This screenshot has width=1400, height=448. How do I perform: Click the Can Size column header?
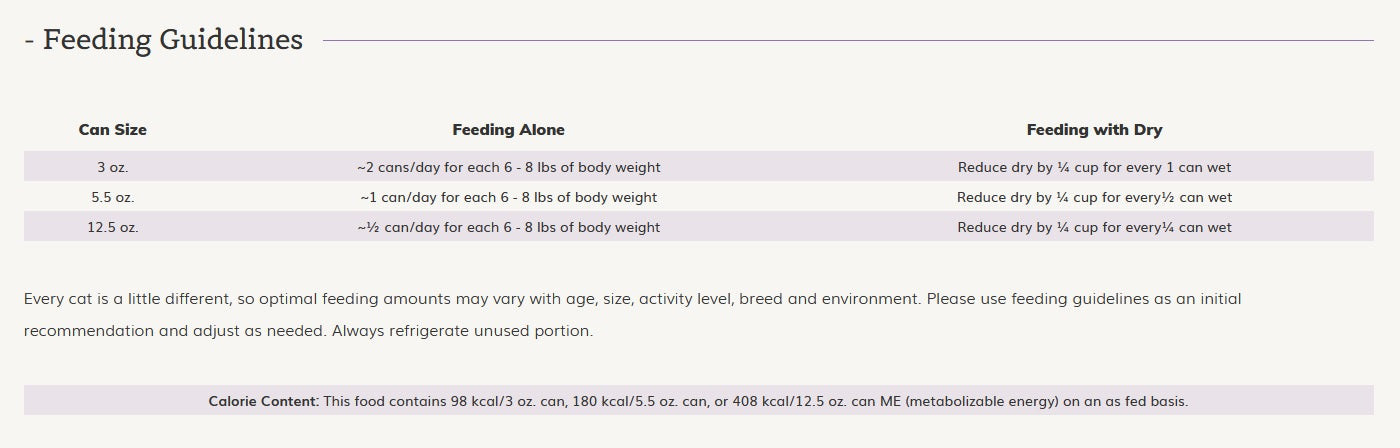113,130
